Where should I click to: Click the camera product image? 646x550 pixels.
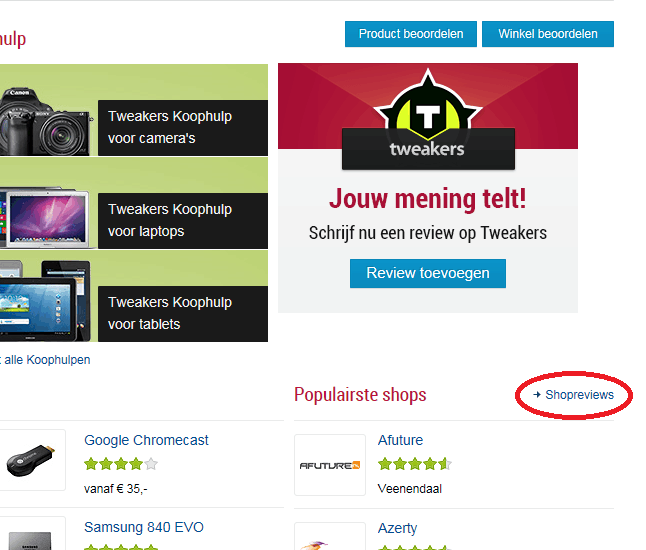(x=45, y=122)
